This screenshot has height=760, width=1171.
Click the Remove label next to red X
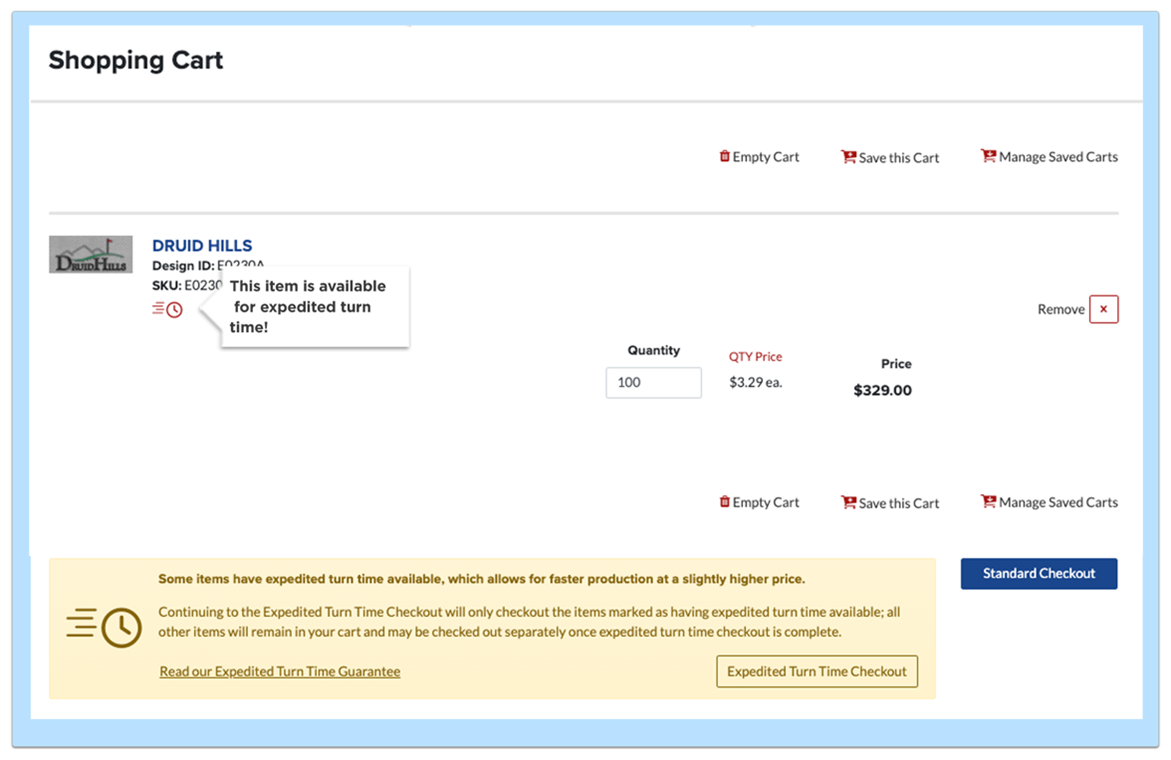coord(1061,309)
